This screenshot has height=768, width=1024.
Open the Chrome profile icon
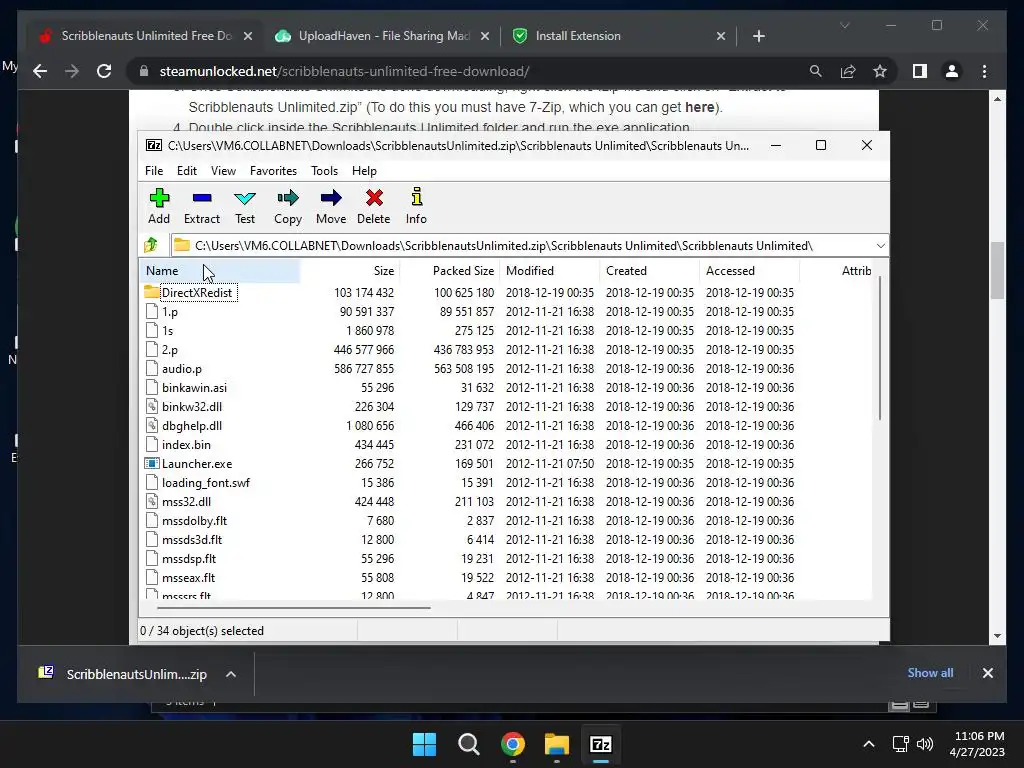(952, 71)
